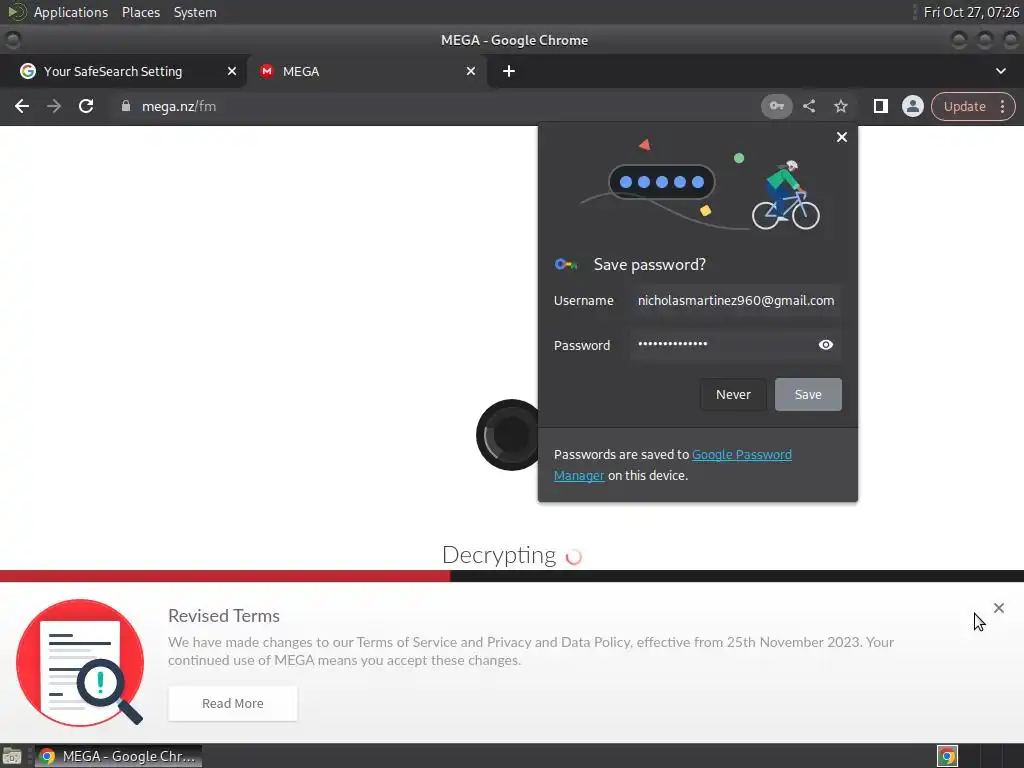Click the Chrome icon in the bottom-right tray

(947, 756)
